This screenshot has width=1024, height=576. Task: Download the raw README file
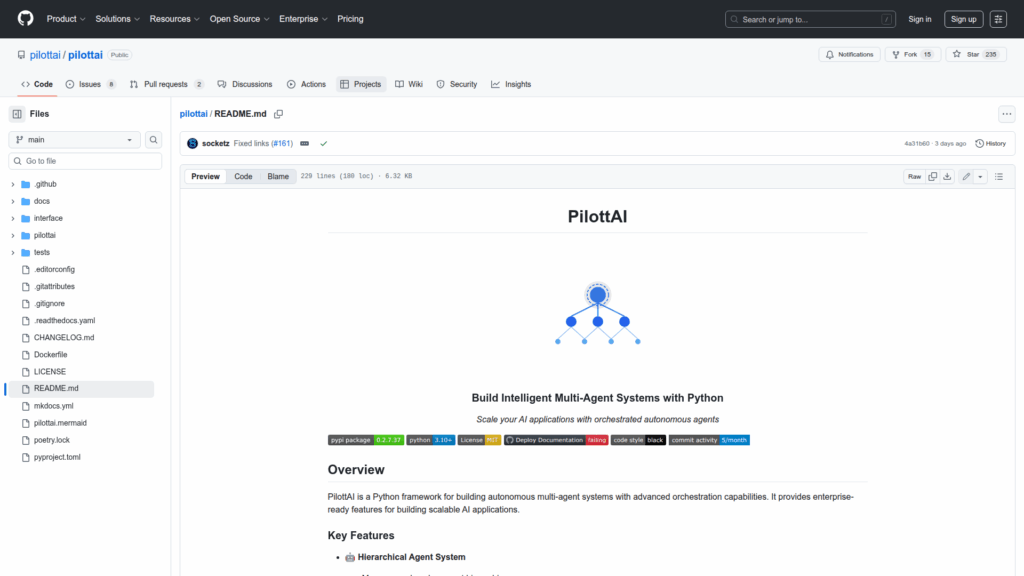coord(947,176)
